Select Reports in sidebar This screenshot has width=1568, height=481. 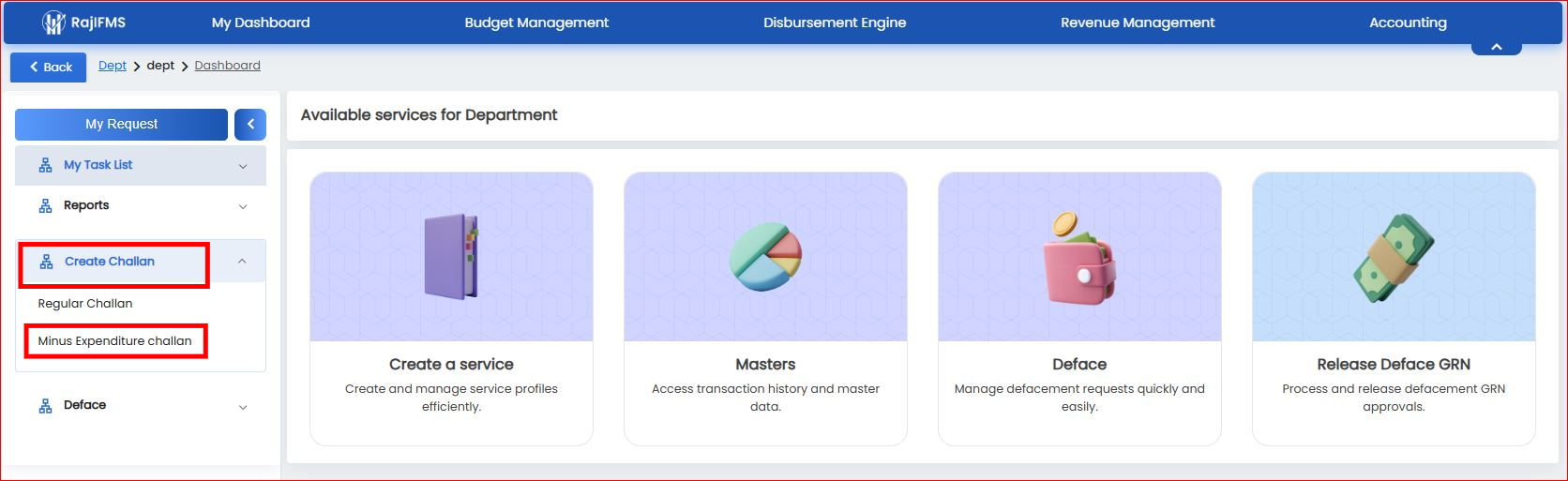point(86,205)
